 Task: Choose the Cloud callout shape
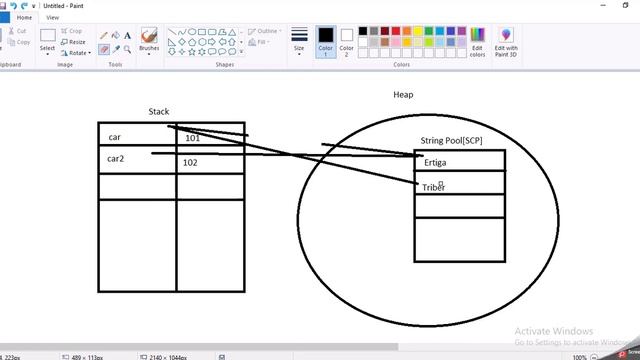(x=232, y=52)
